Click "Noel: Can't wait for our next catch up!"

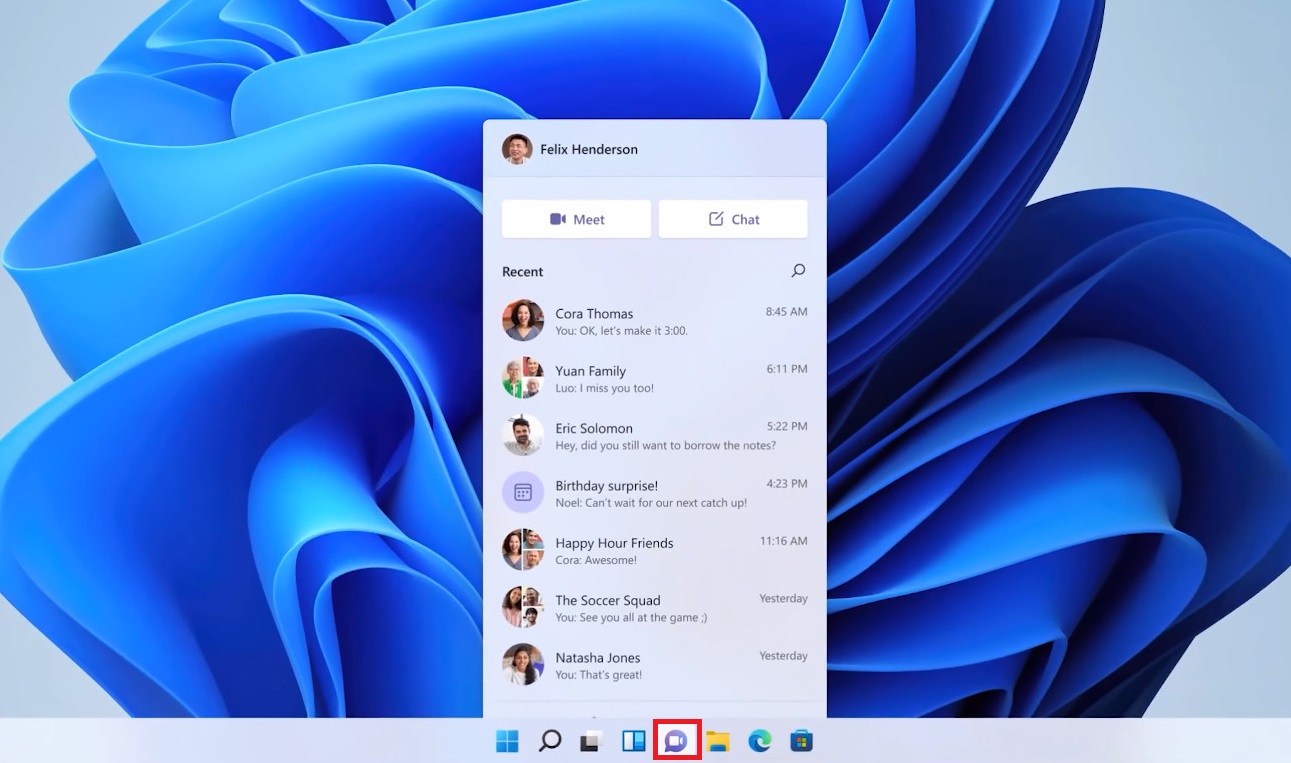click(x=651, y=503)
